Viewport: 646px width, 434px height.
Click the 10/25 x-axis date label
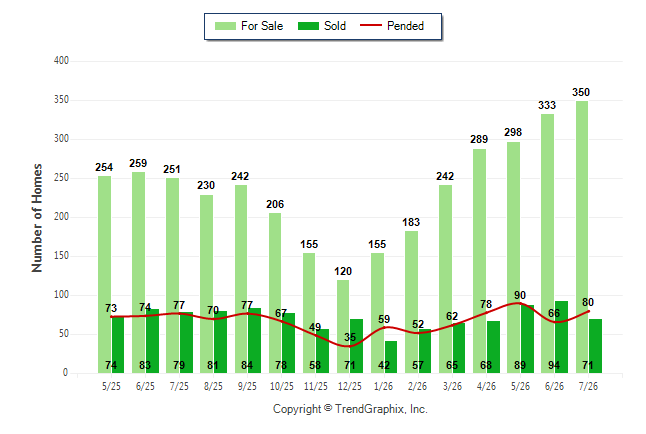pyautogui.click(x=282, y=386)
